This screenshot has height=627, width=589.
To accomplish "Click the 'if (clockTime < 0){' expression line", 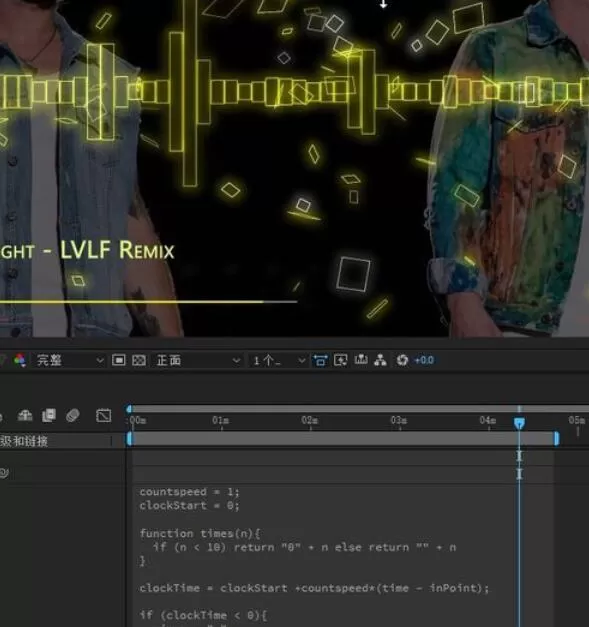I will pos(203,615).
